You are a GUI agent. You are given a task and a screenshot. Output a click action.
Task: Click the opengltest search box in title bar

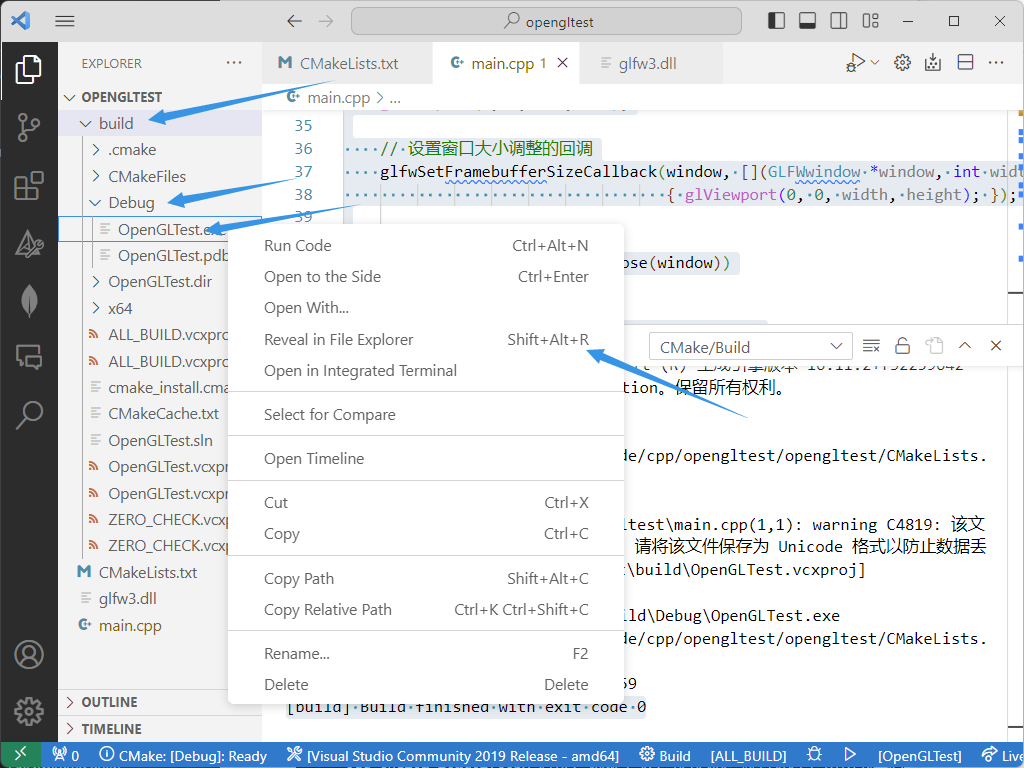pyautogui.click(x=546, y=21)
